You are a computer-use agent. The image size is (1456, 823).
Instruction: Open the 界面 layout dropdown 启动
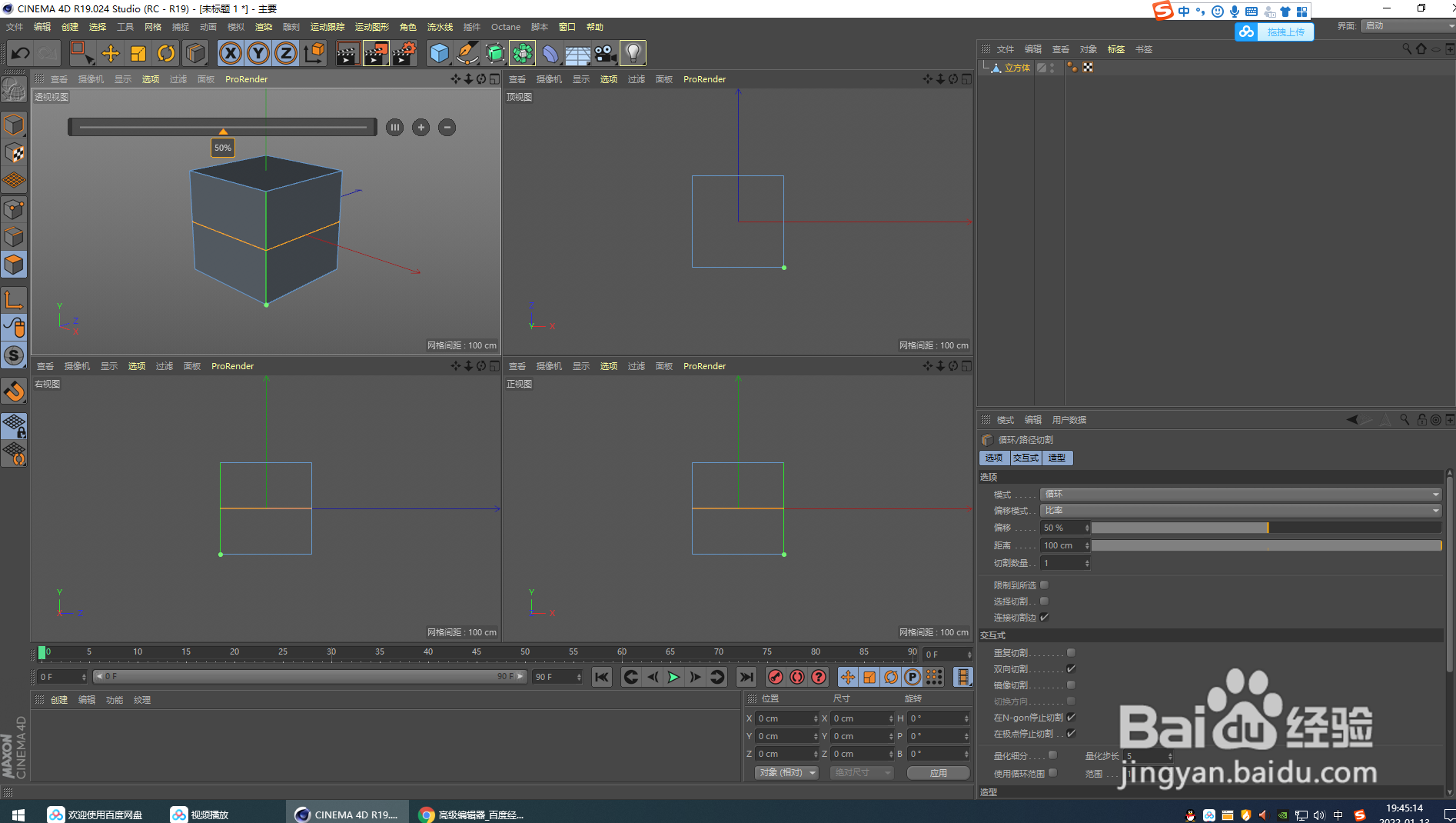click(x=1408, y=25)
